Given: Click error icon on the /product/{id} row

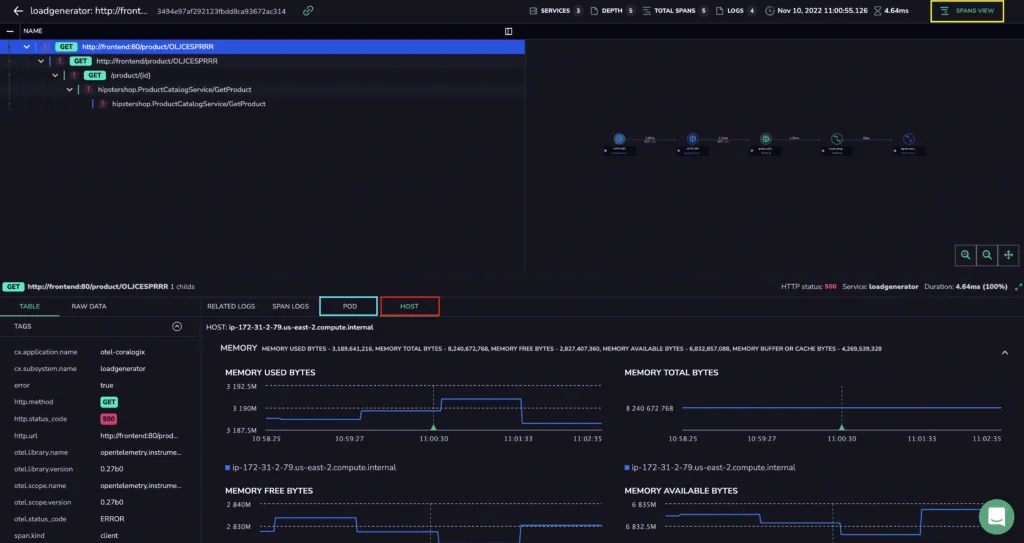Looking at the screenshot, I should tap(74, 75).
